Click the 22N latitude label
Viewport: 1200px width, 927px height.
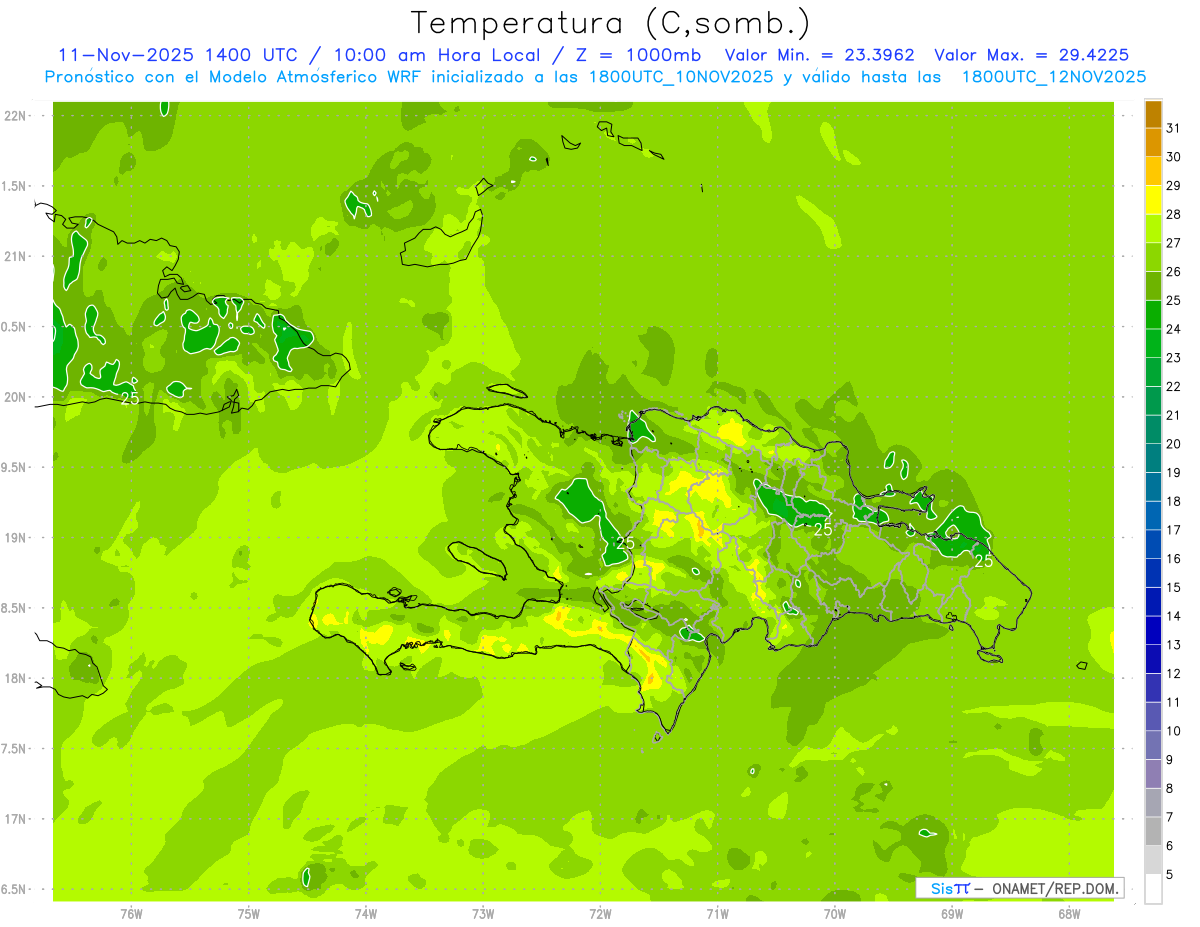pos(15,116)
